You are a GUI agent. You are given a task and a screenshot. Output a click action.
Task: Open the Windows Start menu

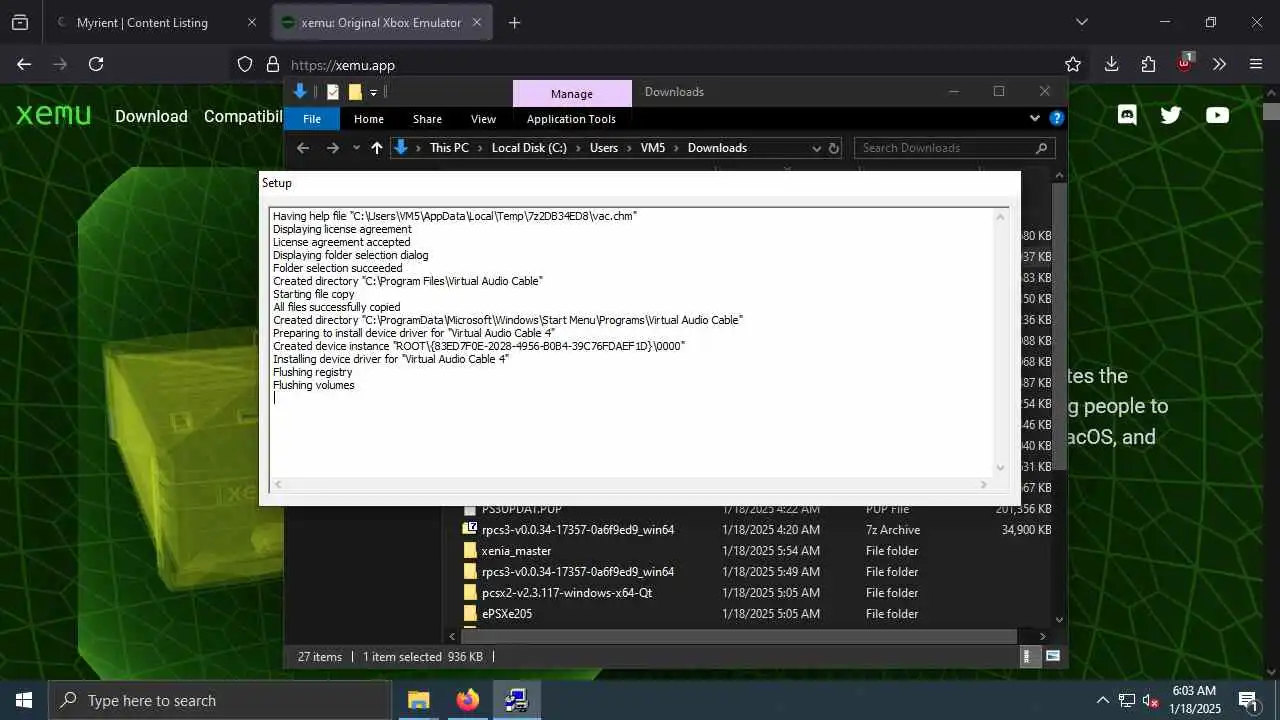click(x=24, y=700)
